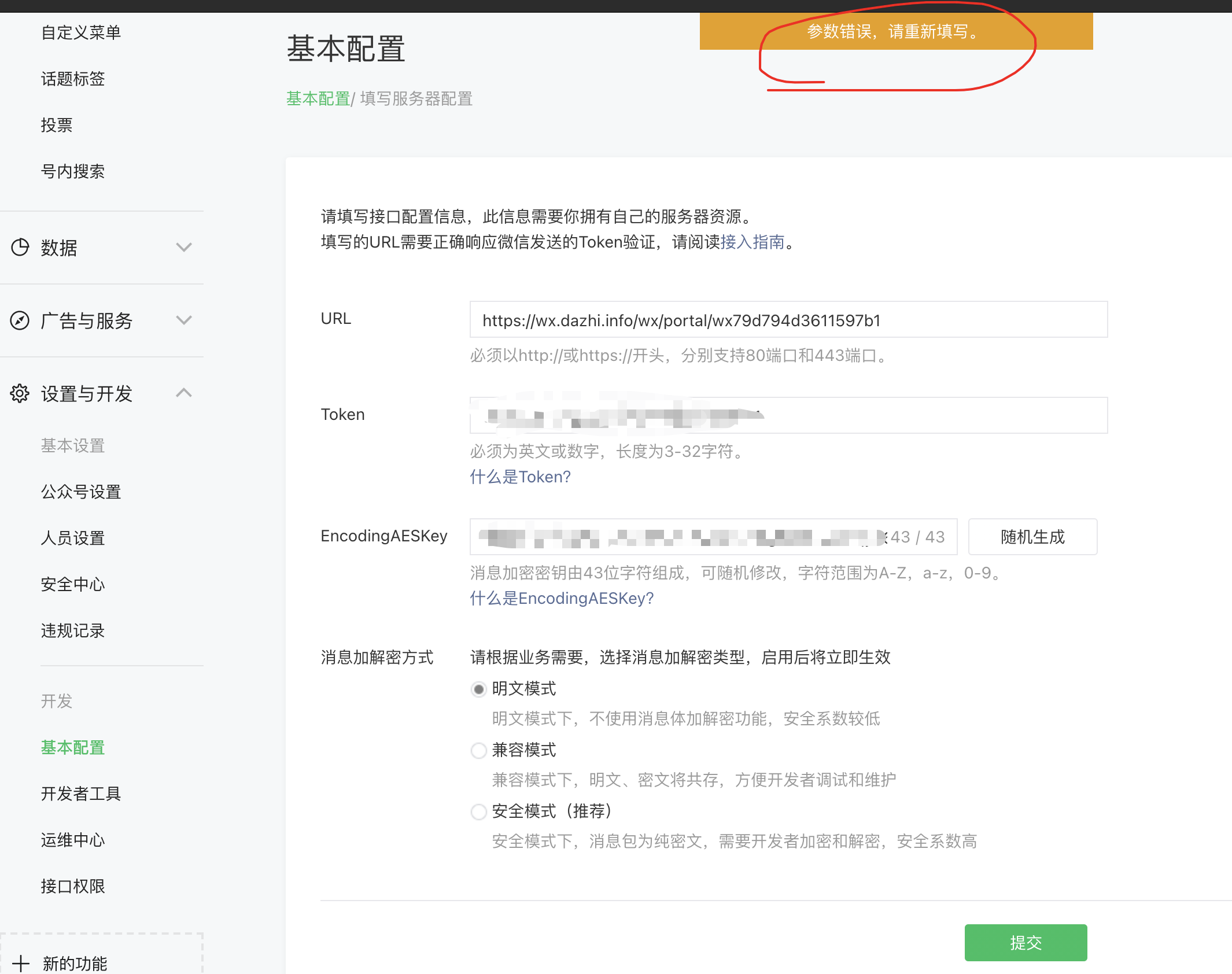The image size is (1232, 974).
Task: Open the 公众号设置 menu item
Action: pyautogui.click(x=81, y=492)
